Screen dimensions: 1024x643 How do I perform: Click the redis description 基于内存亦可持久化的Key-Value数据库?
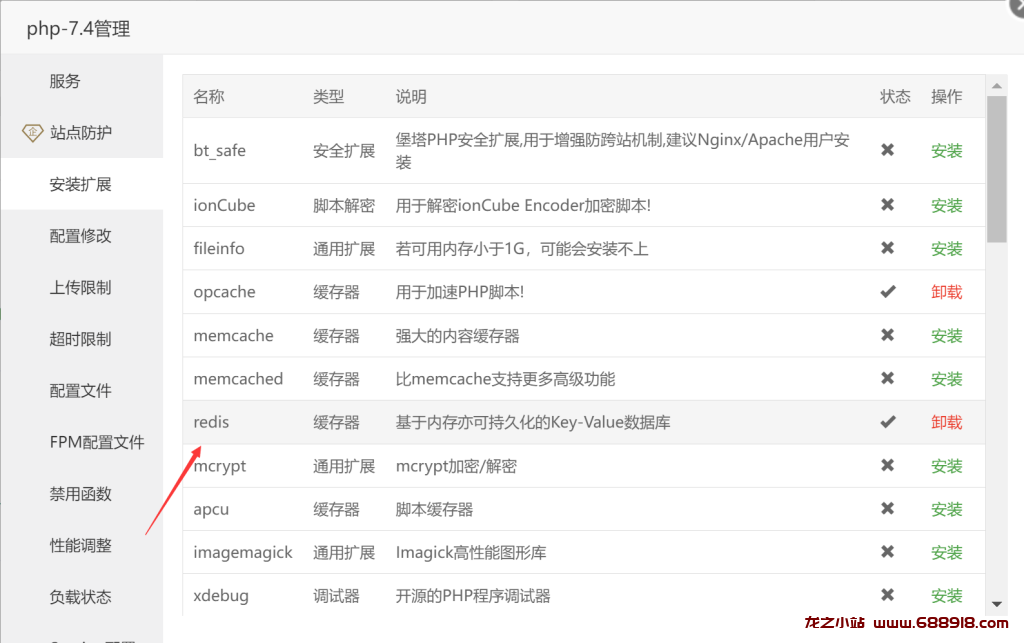click(x=533, y=422)
